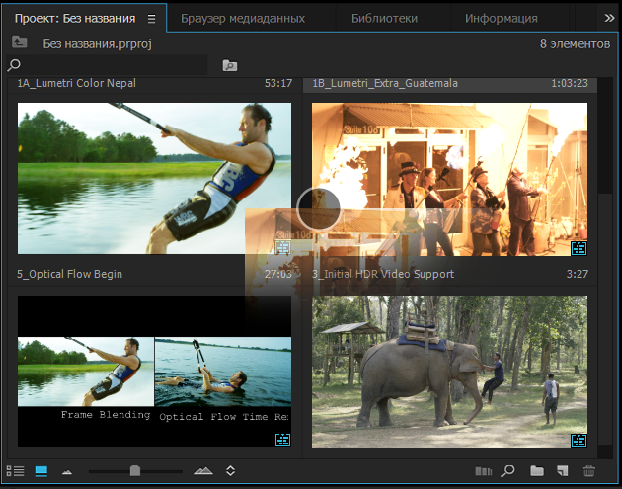
Task: Switch to the Браузер медиаданных tab
Action: coord(243,19)
